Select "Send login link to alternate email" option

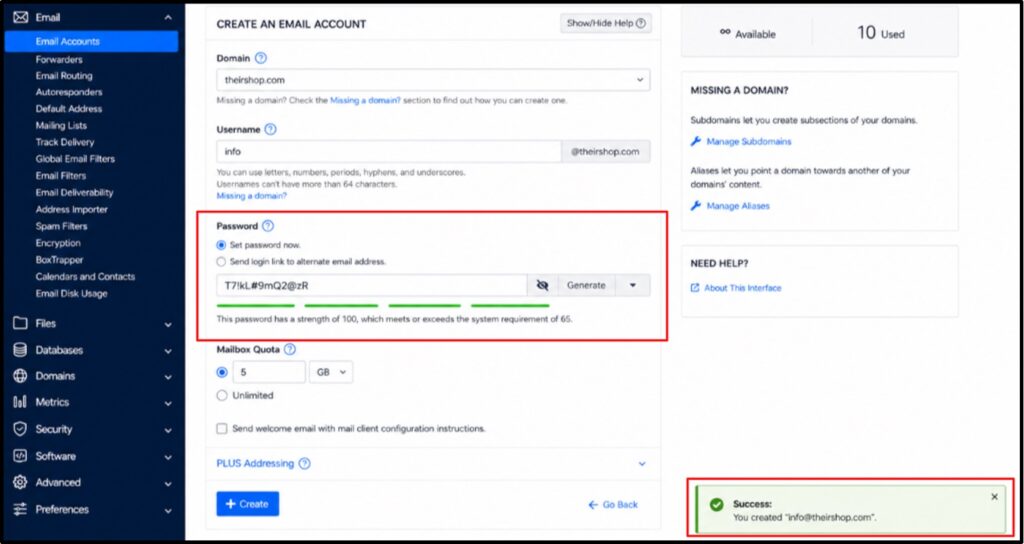pyautogui.click(x=221, y=261)
